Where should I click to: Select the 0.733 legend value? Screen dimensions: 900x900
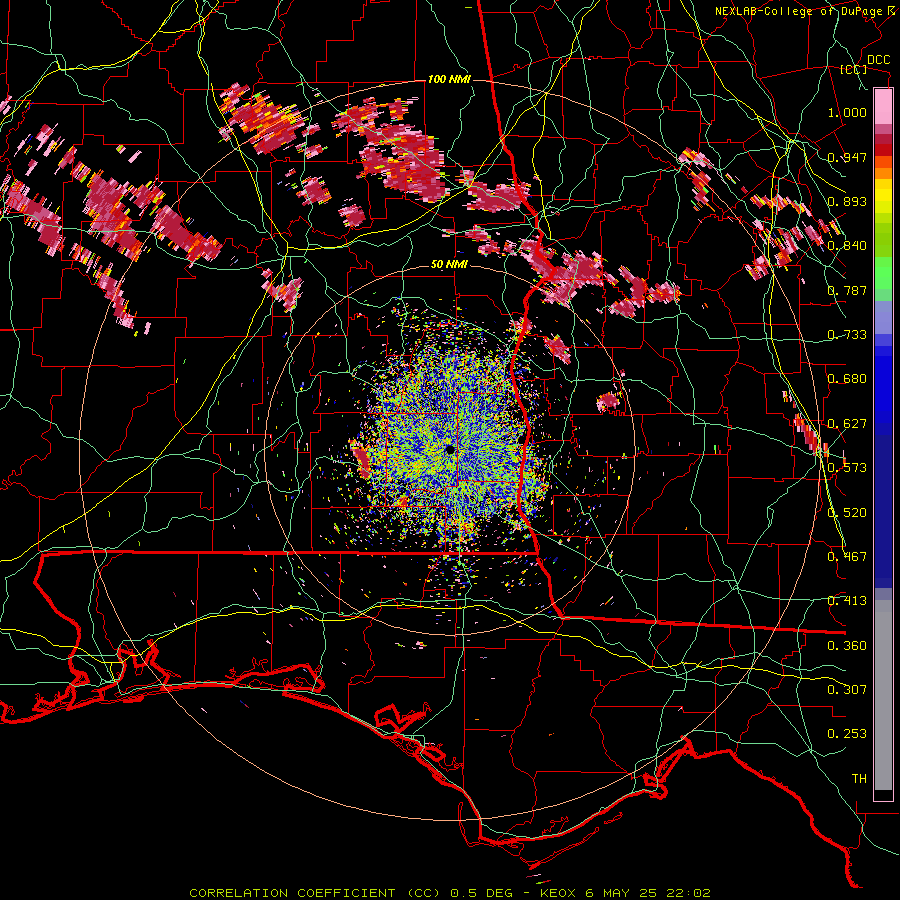pos(847,335)
